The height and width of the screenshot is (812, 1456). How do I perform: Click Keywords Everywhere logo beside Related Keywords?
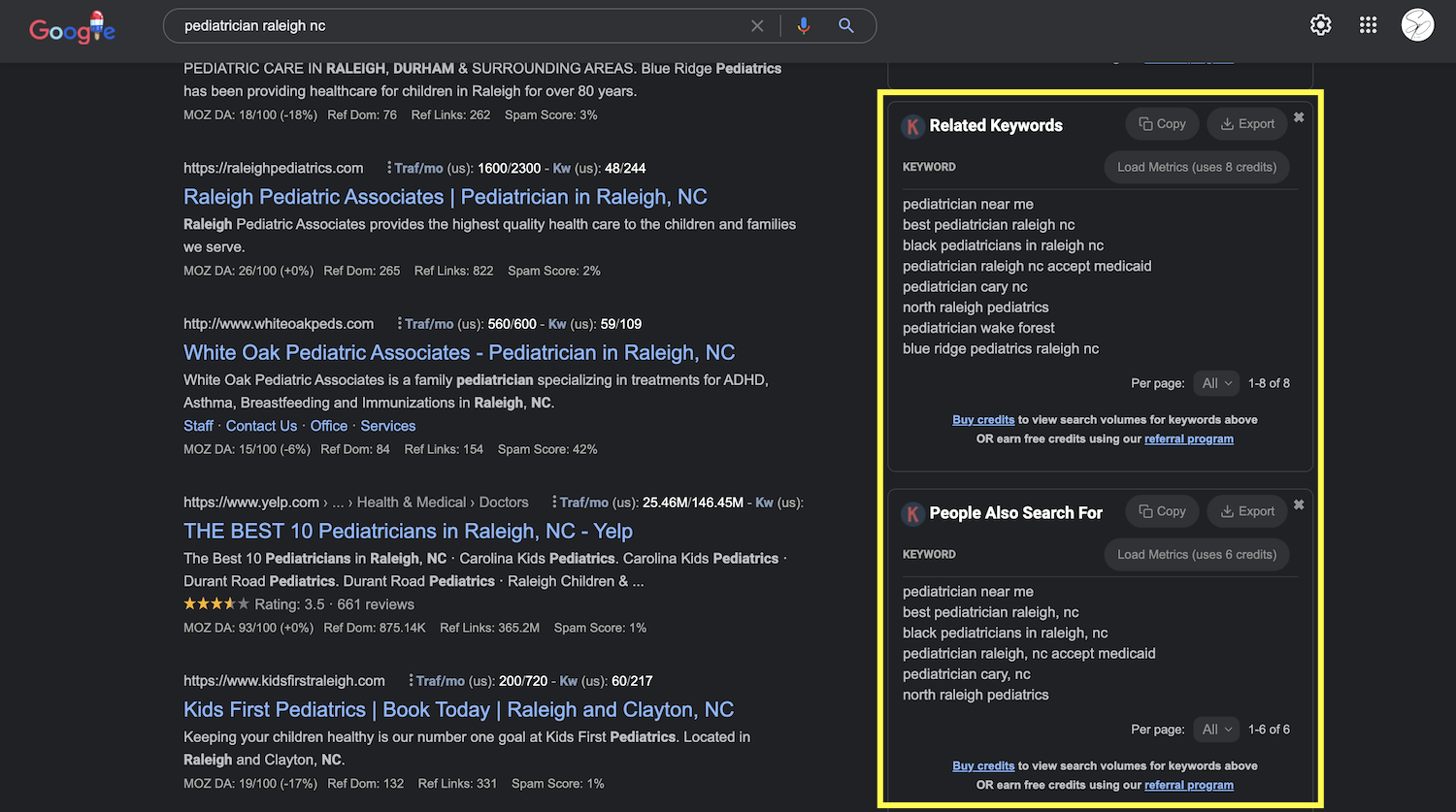coord(912,126)
